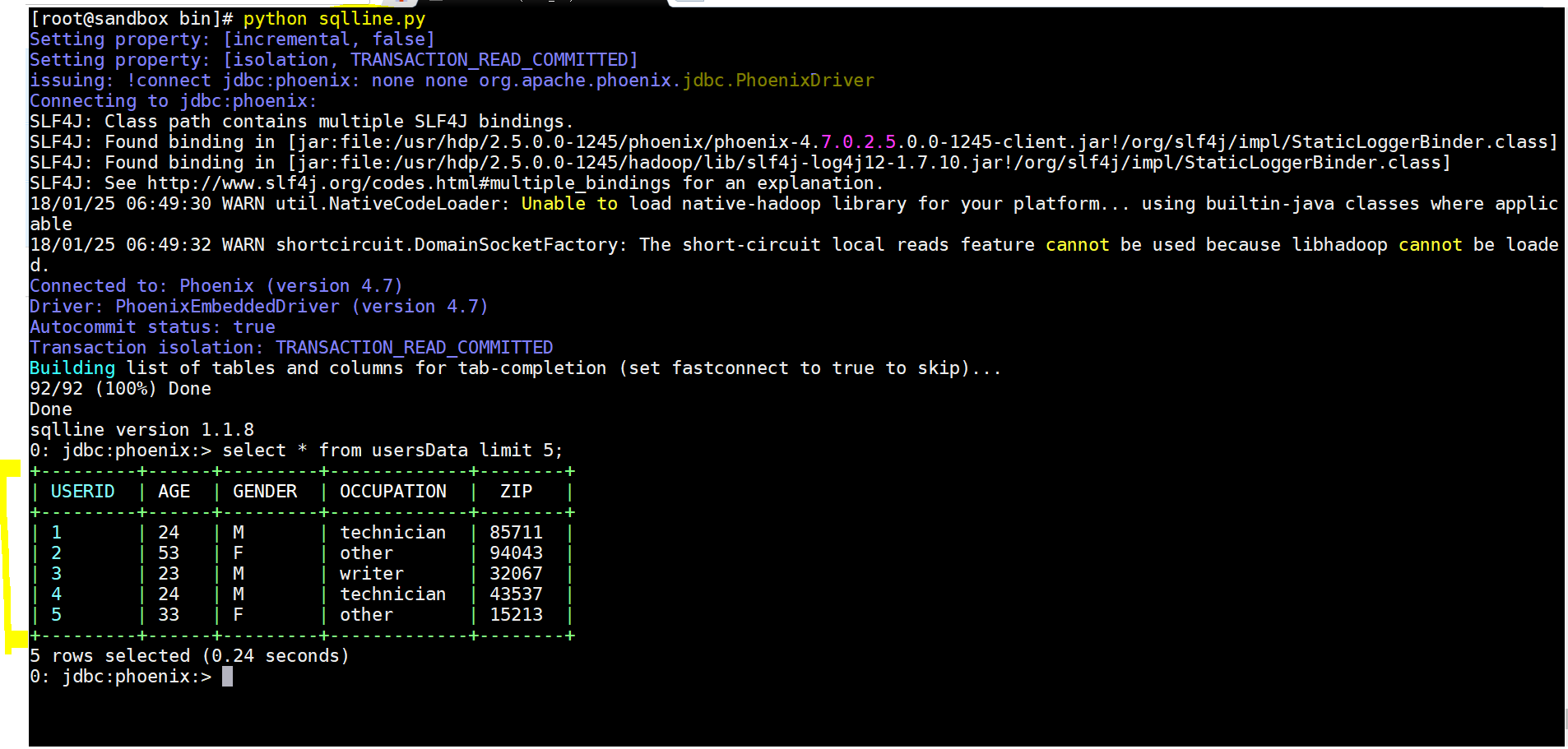Click the zip value 15213
This screenshot has height=749, width=1568.
[x=517, y=615]
